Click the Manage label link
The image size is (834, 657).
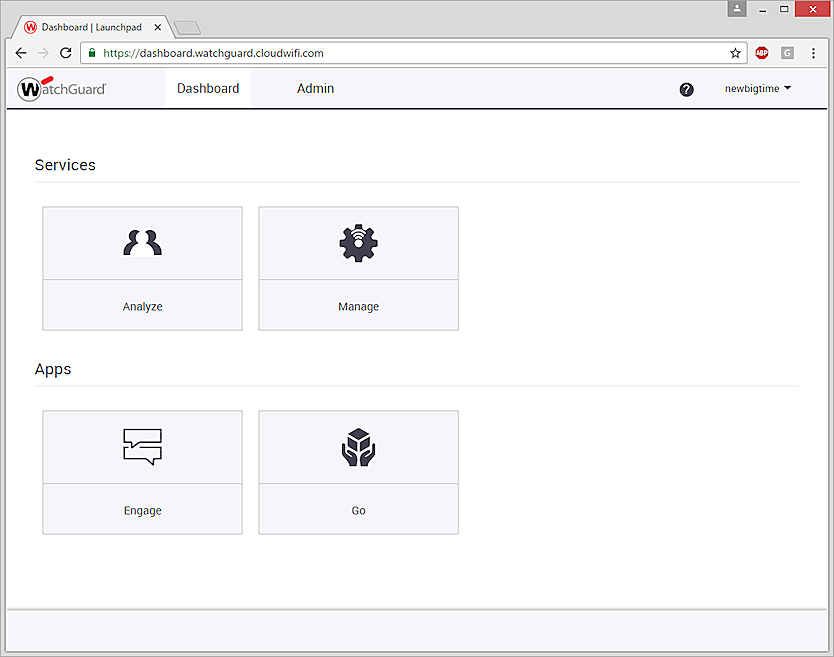[x=358, y=306]
